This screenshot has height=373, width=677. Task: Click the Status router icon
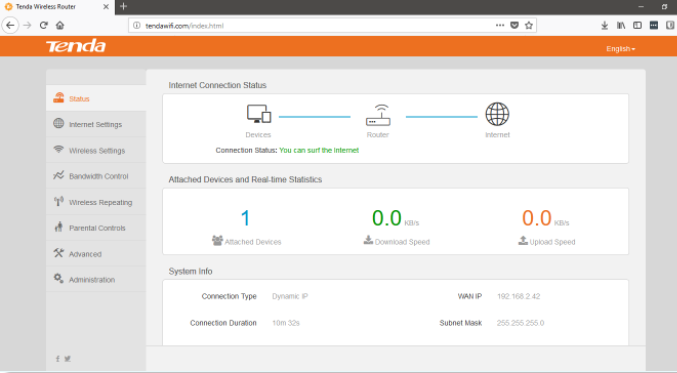click(x=59, y=98)
